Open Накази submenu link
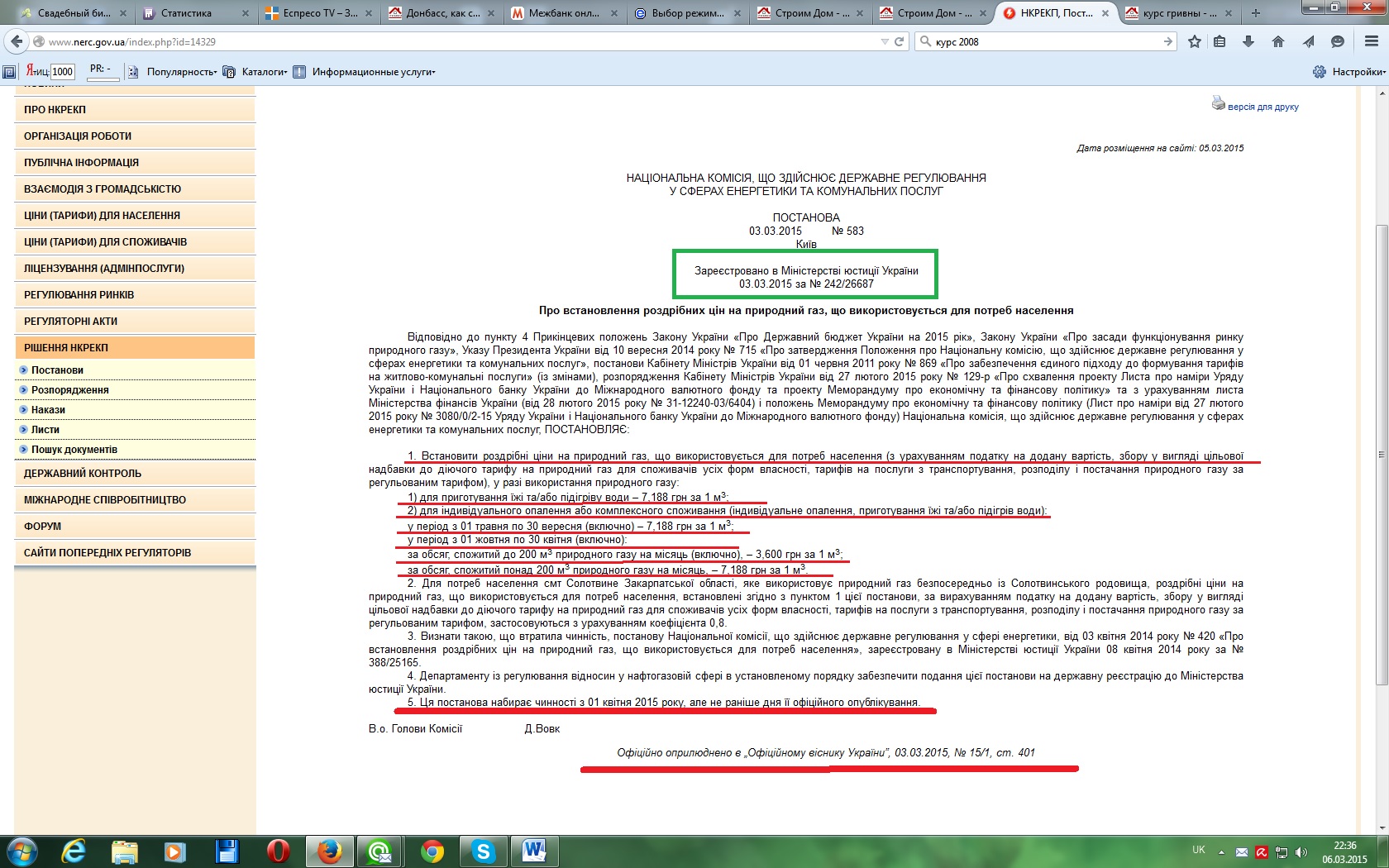This screenshot has width=1389, height=868. pos(48,410)
